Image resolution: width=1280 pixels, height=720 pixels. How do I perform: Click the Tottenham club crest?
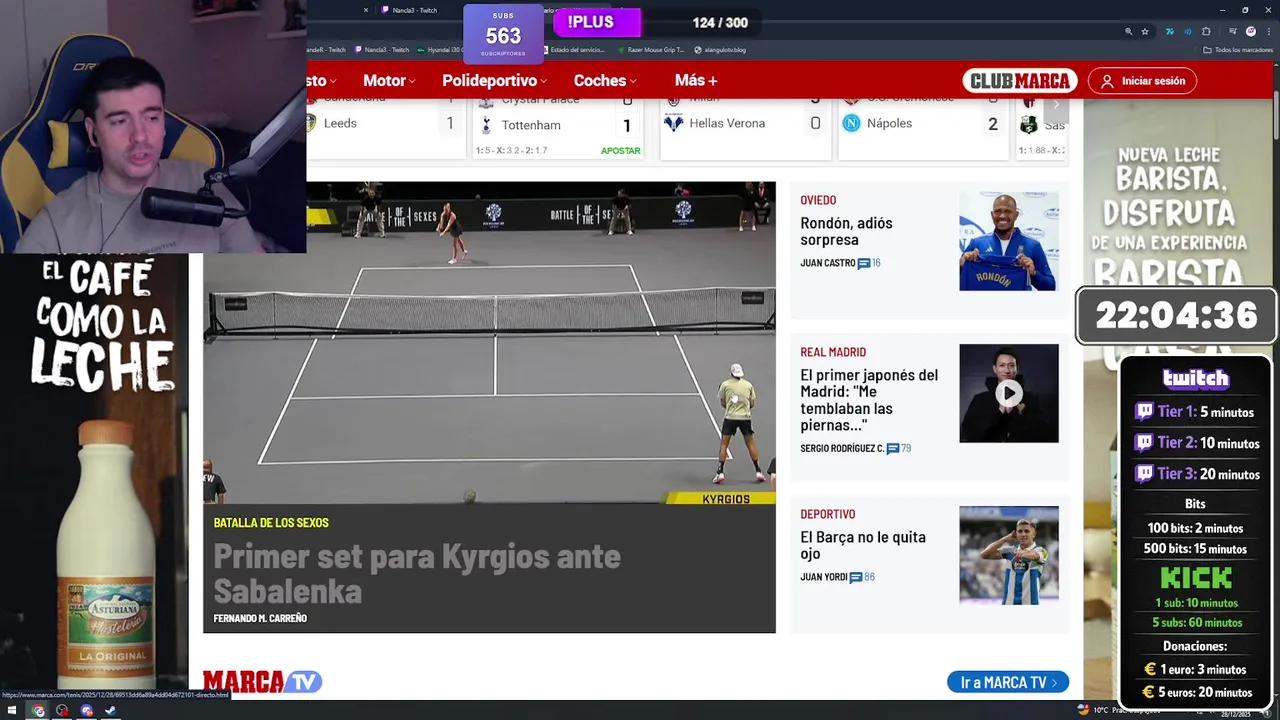tap(486, 125)
